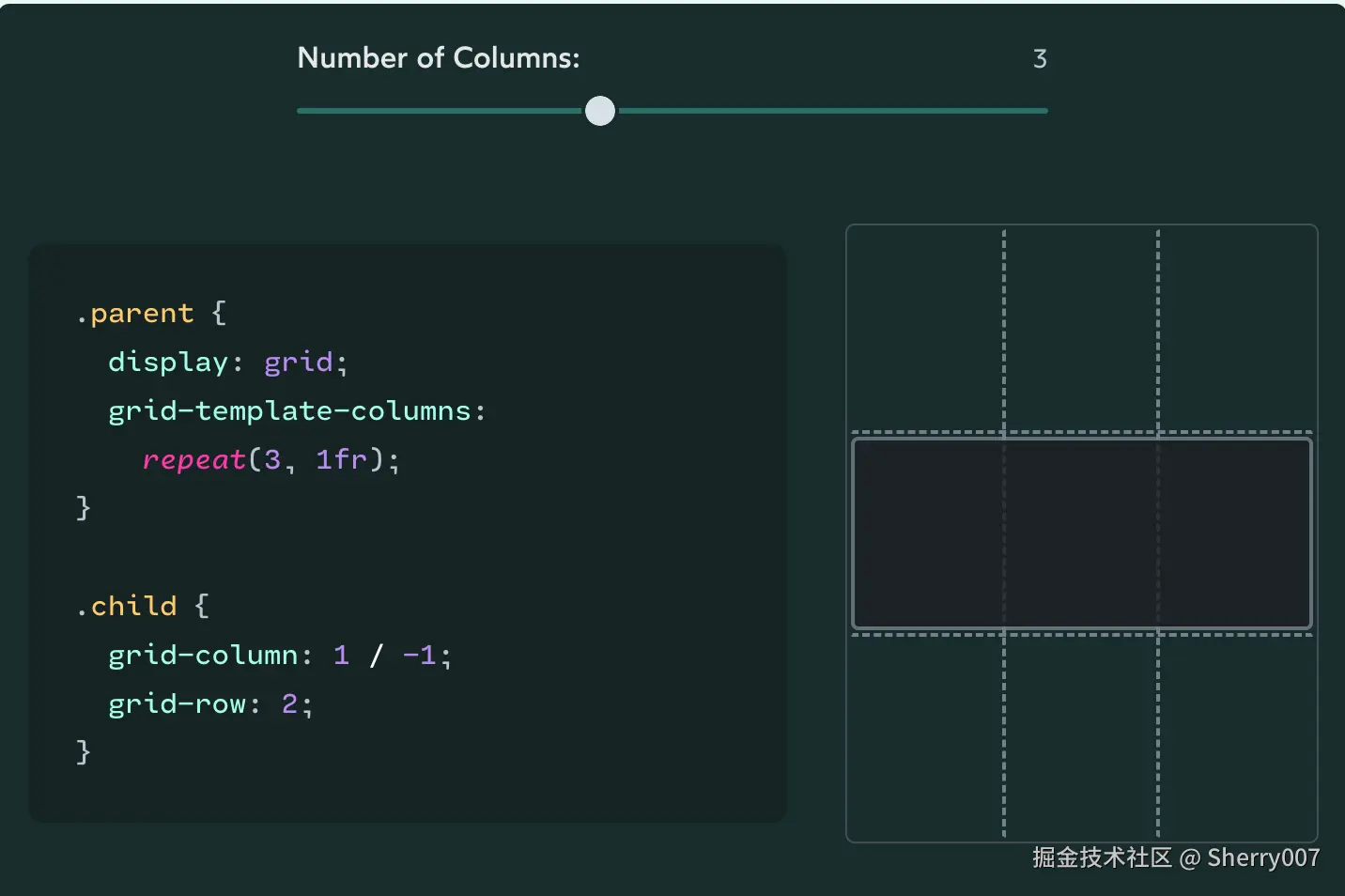Select the dark grid child box

(x=1081, y=533)
